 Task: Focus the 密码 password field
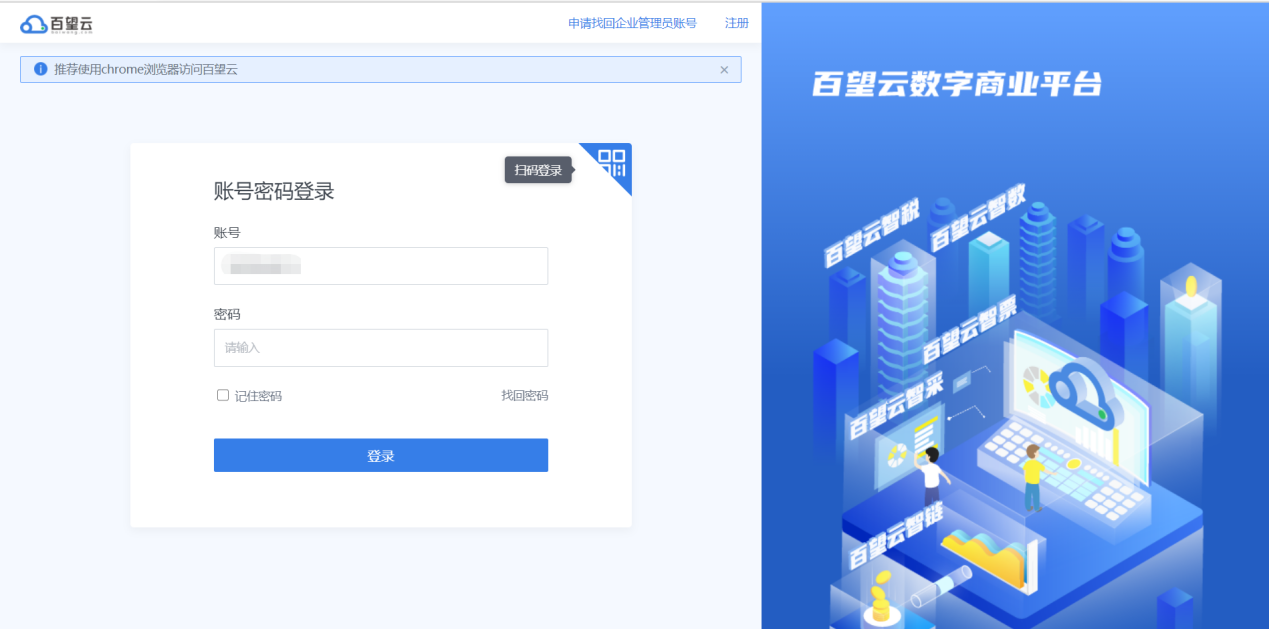point(381,348)
